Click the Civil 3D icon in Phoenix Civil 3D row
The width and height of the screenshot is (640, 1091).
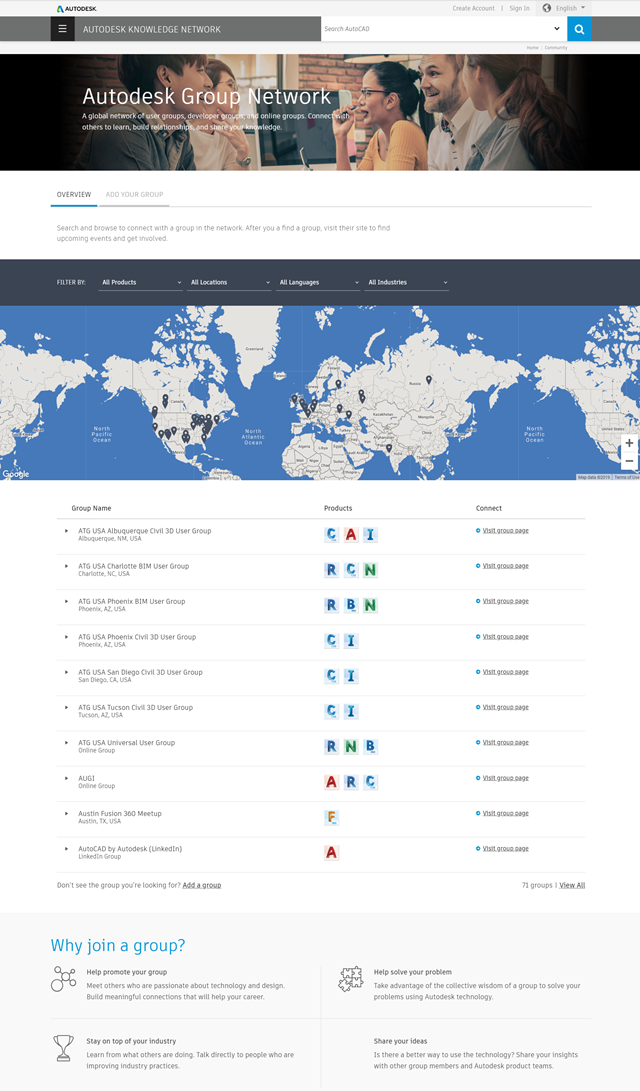point(331,640)
